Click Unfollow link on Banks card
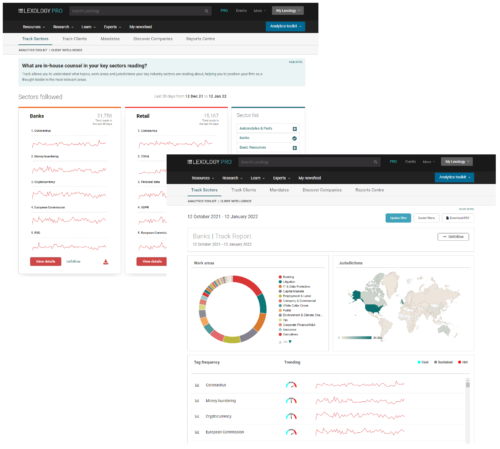 tap(73, 262)
